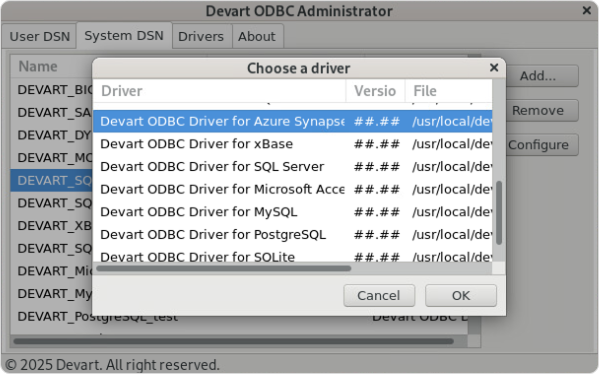Select Devart ODBC Driver for SQL Server
The width and height of the screenshot is (599, 374).
click(292, 167)
